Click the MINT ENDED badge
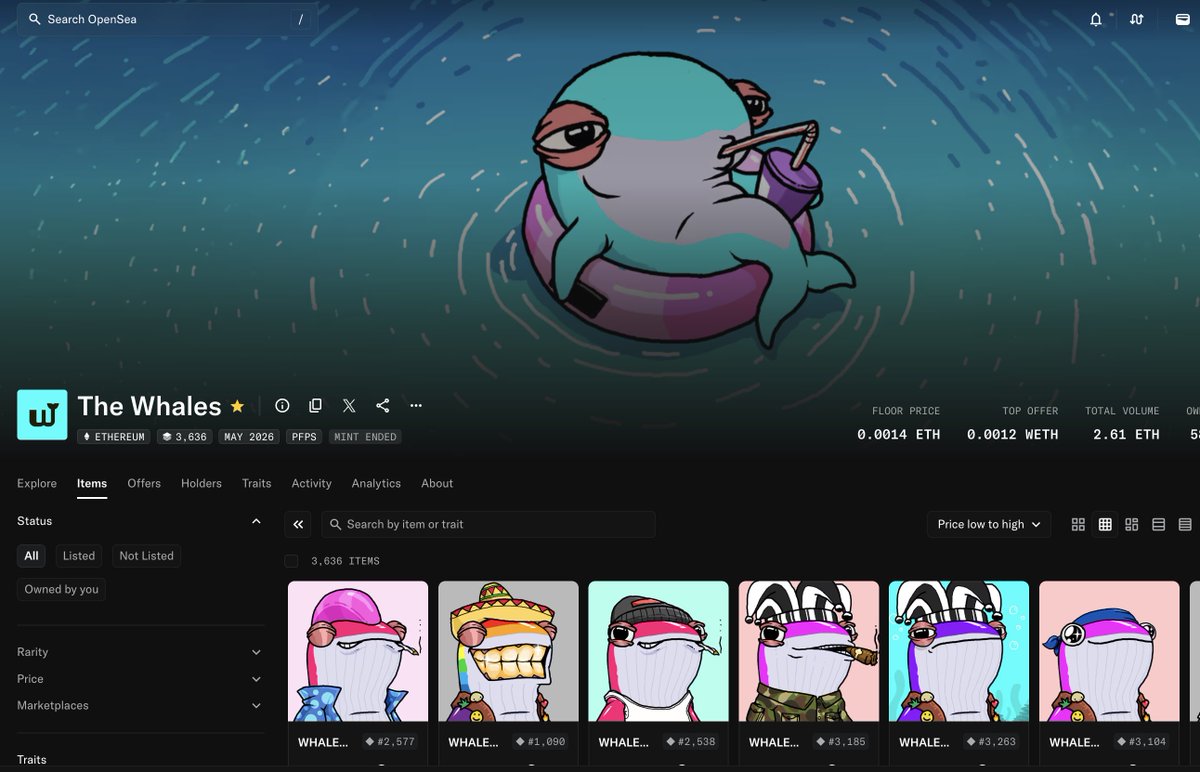Image resolution: width=1200 pixels, height=772 pixels. click(x=365, y=437)
